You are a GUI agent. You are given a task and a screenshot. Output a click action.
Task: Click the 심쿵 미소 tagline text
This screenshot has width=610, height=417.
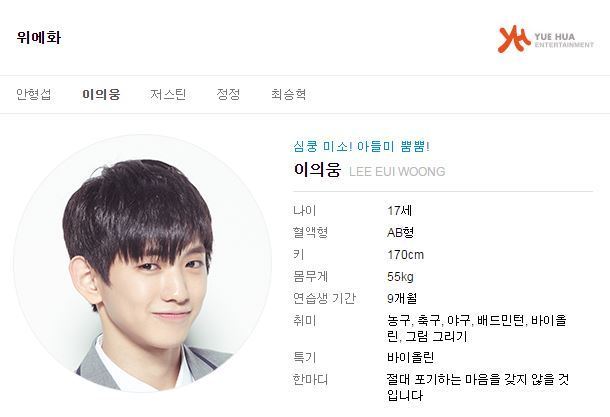(361, 147)
